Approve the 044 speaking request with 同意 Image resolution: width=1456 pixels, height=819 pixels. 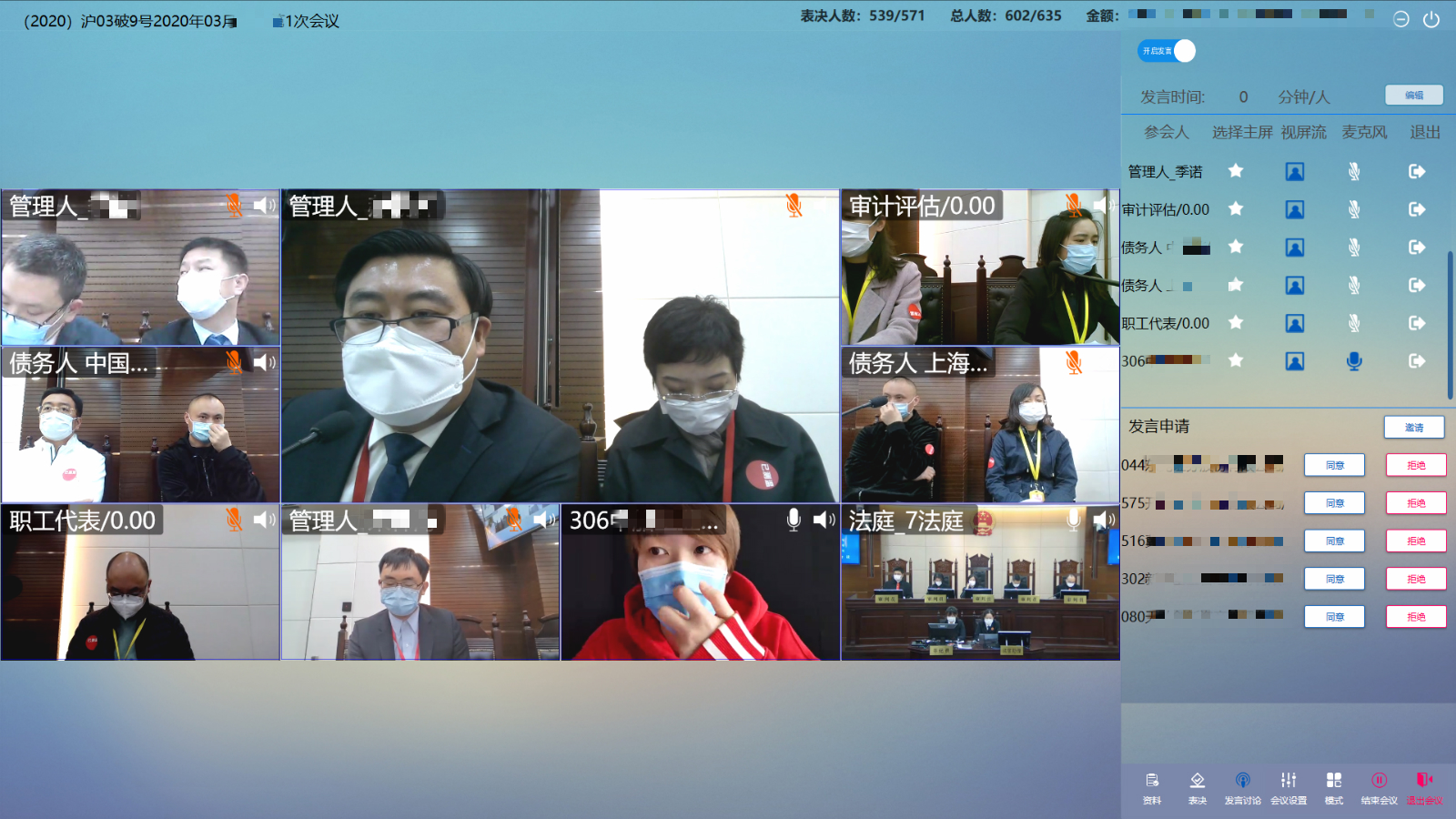pyautogui.click(x=1334, y=465)
